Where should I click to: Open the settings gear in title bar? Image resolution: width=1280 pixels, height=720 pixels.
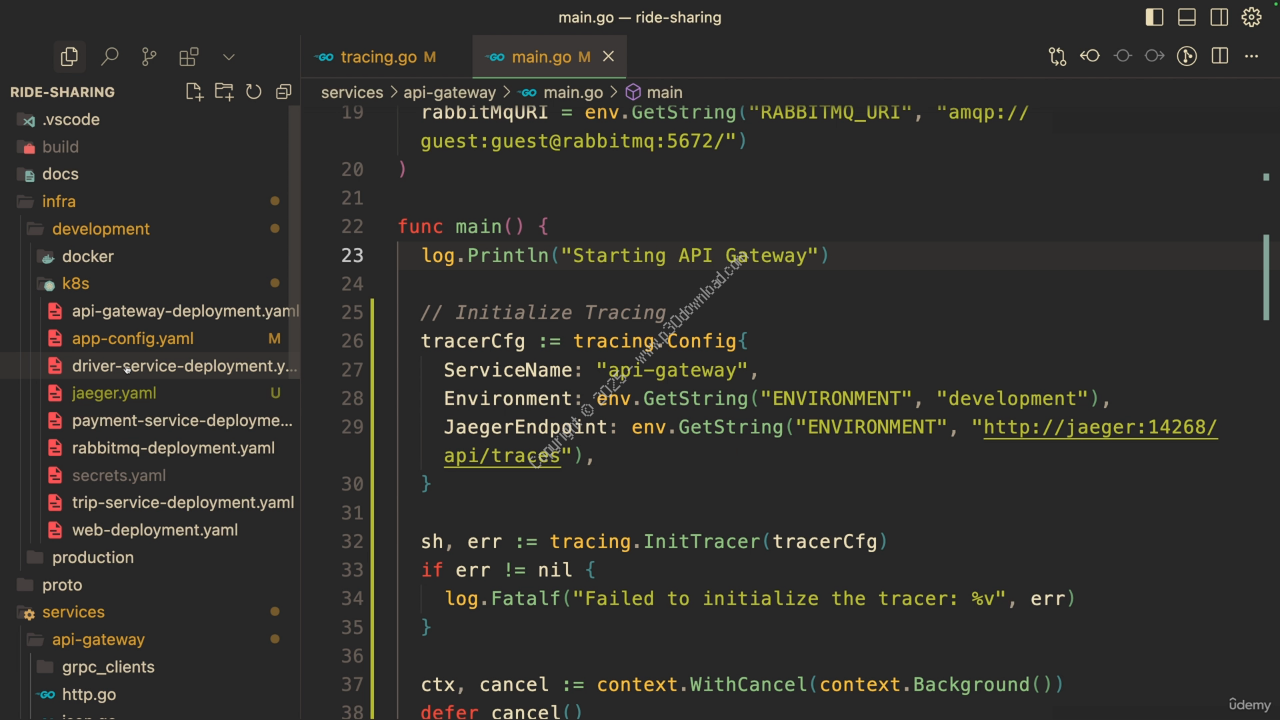click(1251, 17)
